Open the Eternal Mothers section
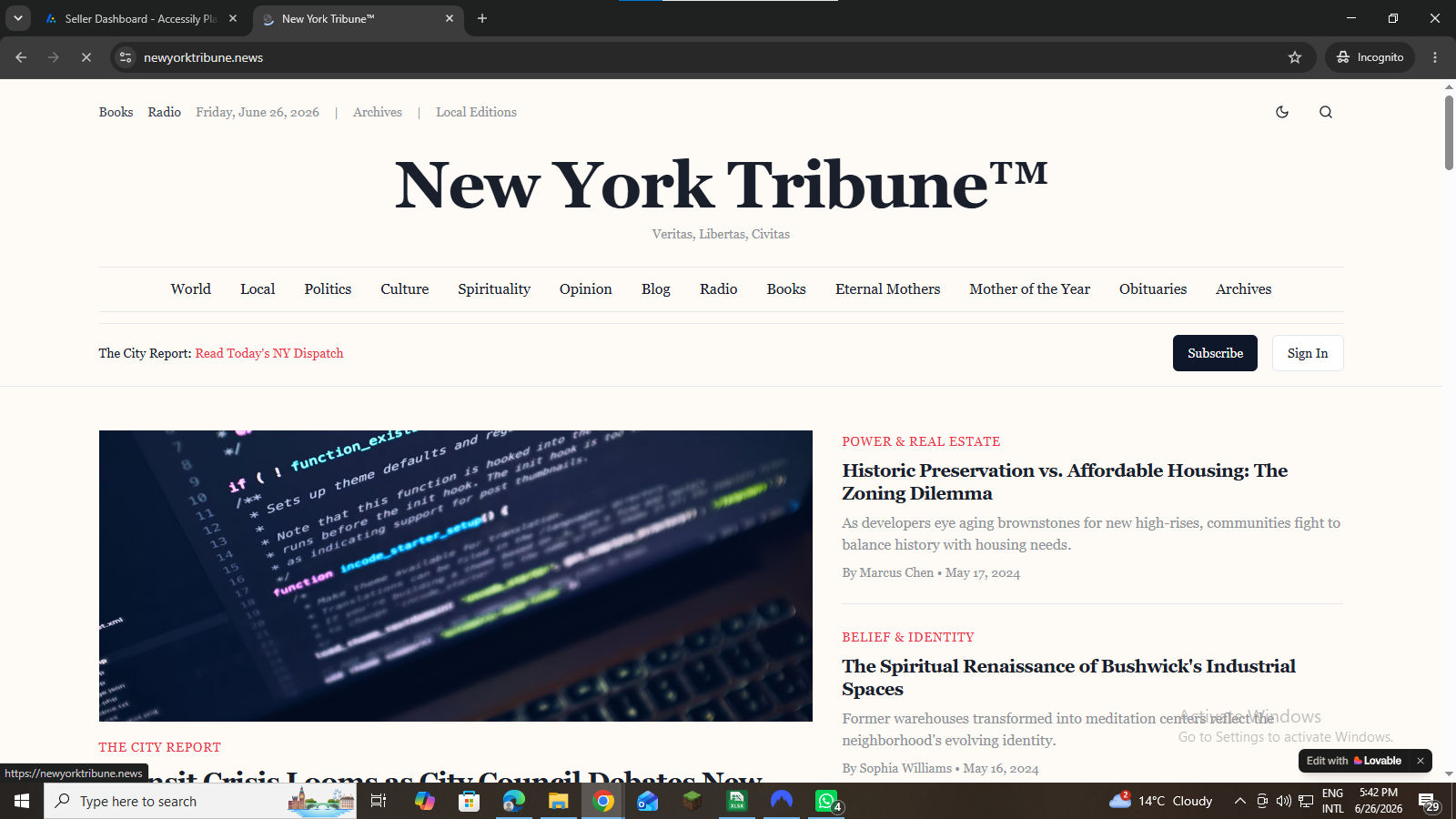Viewport: 1456px width, 819px height. click(887, 289)
